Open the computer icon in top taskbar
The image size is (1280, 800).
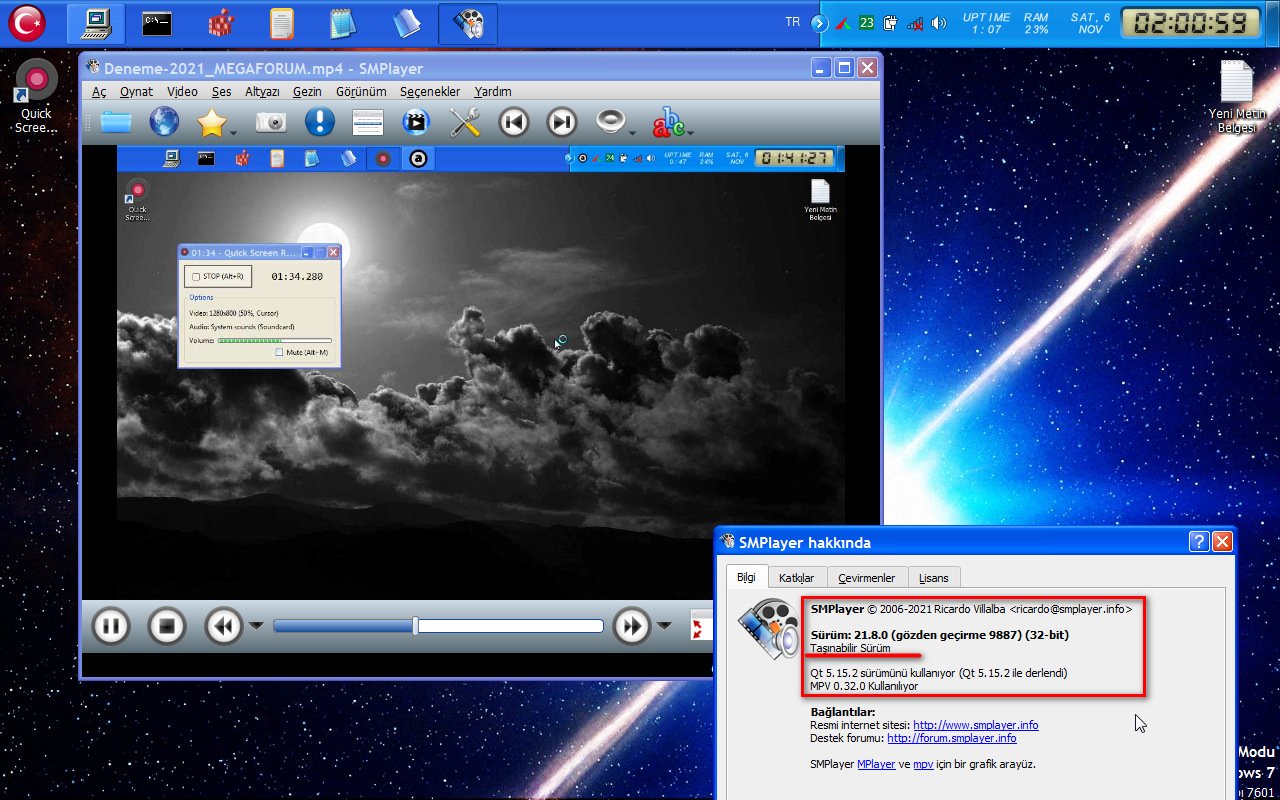(x=96, y=23)
